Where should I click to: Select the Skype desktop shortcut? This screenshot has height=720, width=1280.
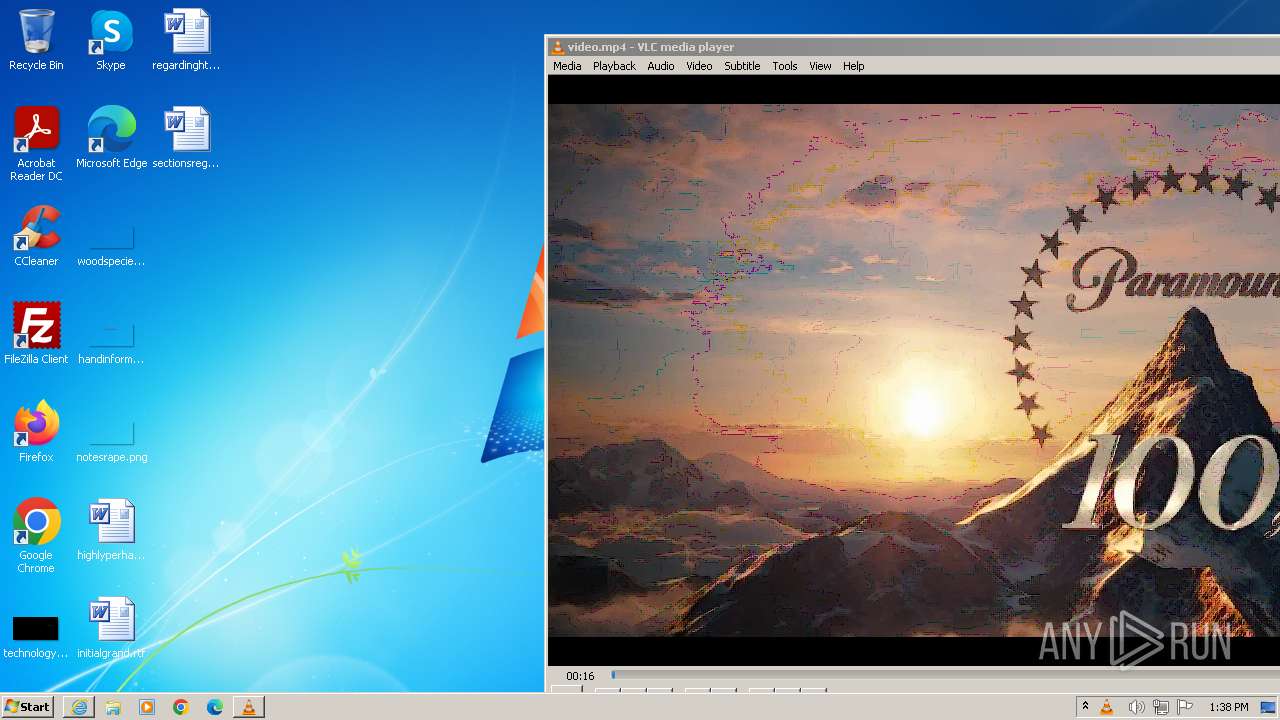[111, 40]
